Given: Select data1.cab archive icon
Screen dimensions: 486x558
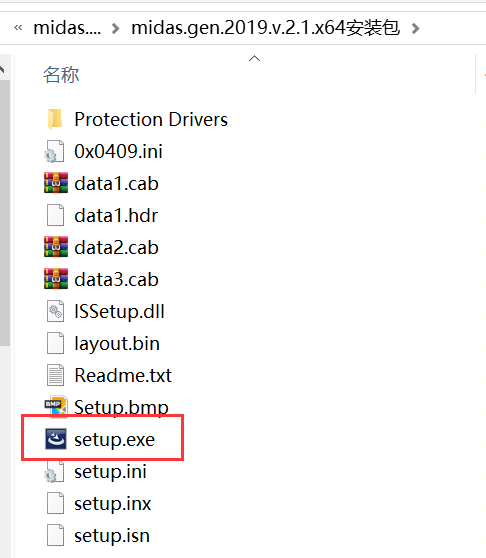Looking at the screenshot, I should (56, 183).
